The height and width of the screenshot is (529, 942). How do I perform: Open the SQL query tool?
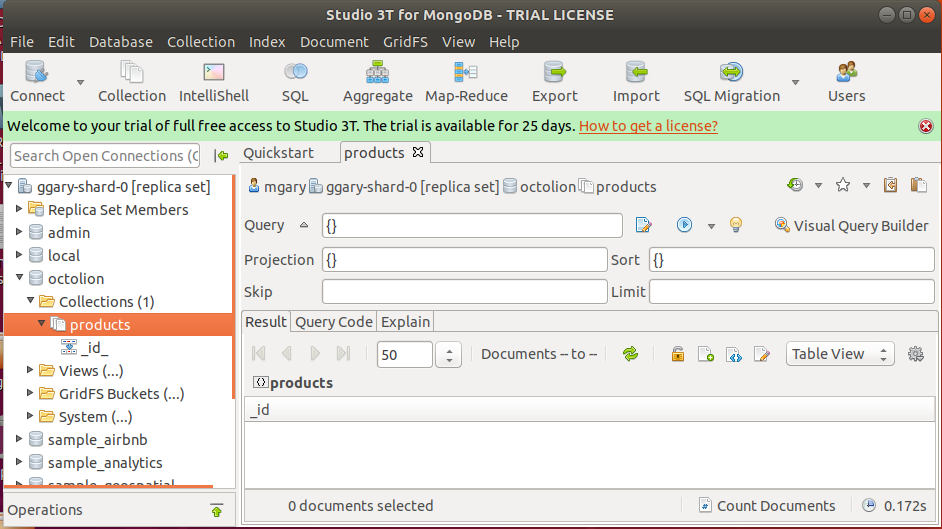295,82
